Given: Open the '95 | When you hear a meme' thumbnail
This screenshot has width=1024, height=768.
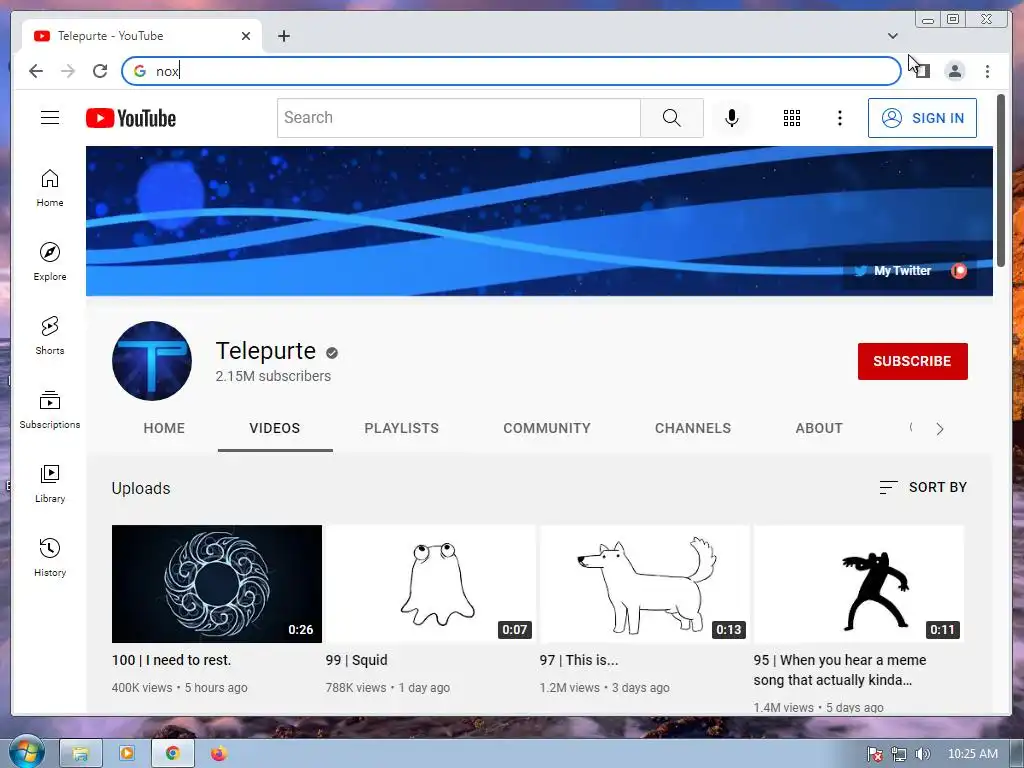Looking at the screenshot, I should point(859,584).
